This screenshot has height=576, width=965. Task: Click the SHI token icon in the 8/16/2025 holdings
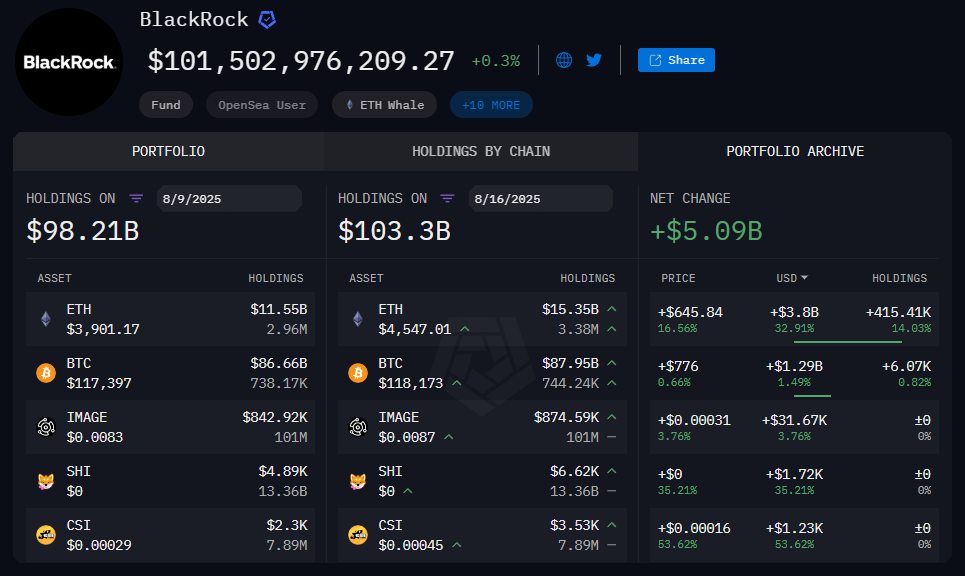coord(358,481)
